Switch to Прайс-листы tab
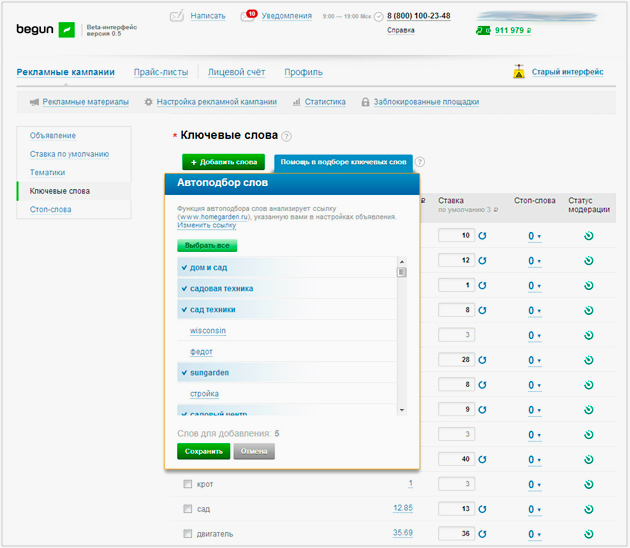The image size is (630, 548). 163,72
